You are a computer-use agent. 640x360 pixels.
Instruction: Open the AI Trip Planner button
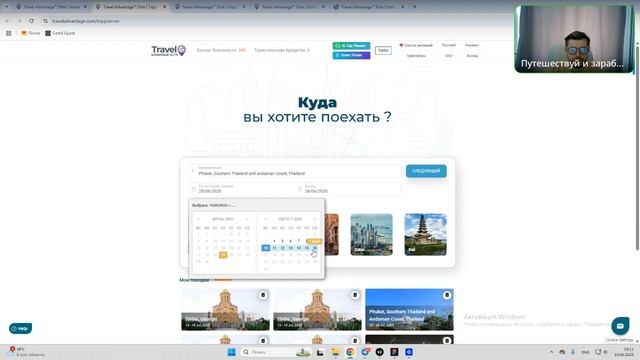pyautogui.click(x=351, y=46)
